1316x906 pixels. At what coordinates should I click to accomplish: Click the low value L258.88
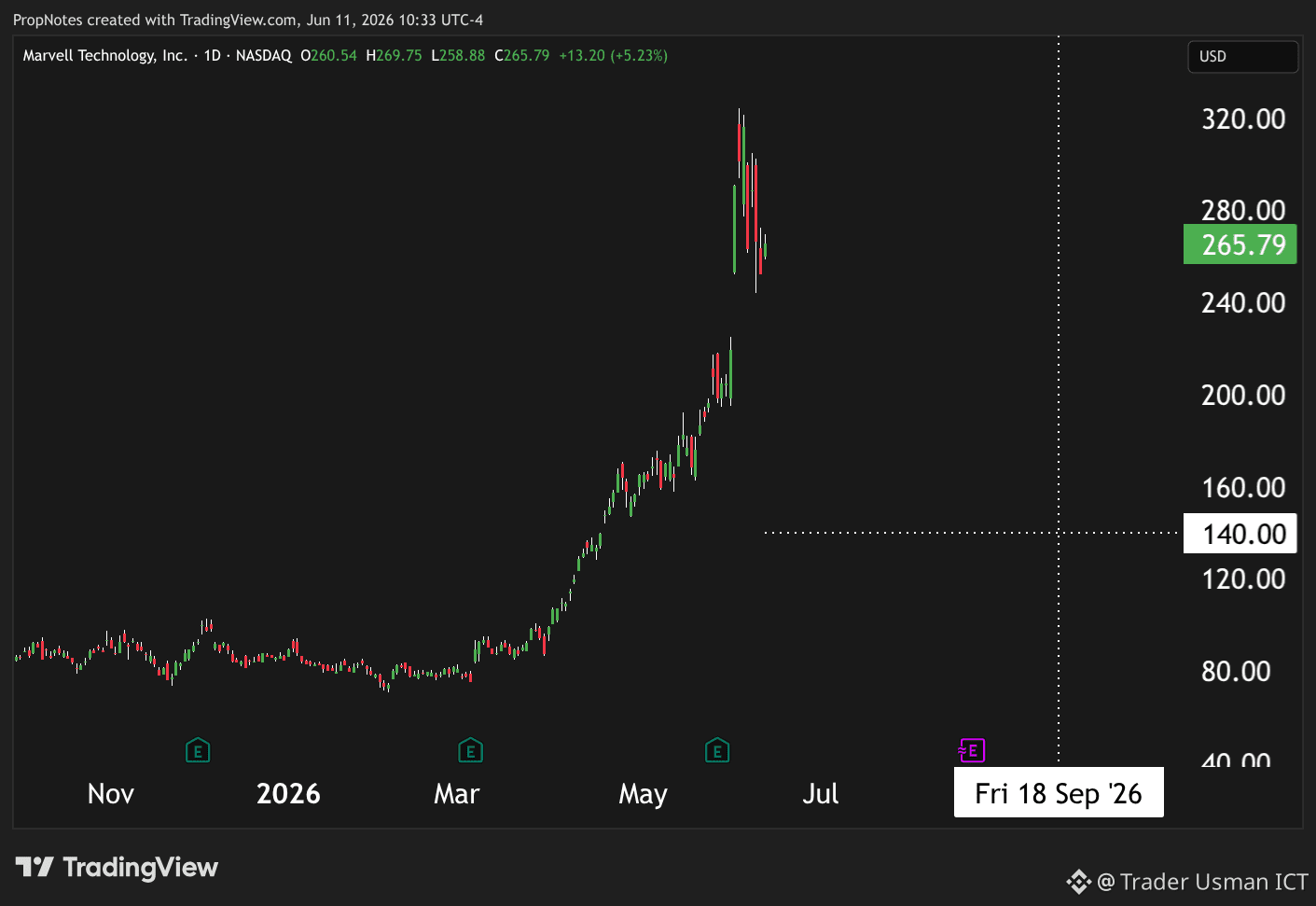[x=458, y=56]
